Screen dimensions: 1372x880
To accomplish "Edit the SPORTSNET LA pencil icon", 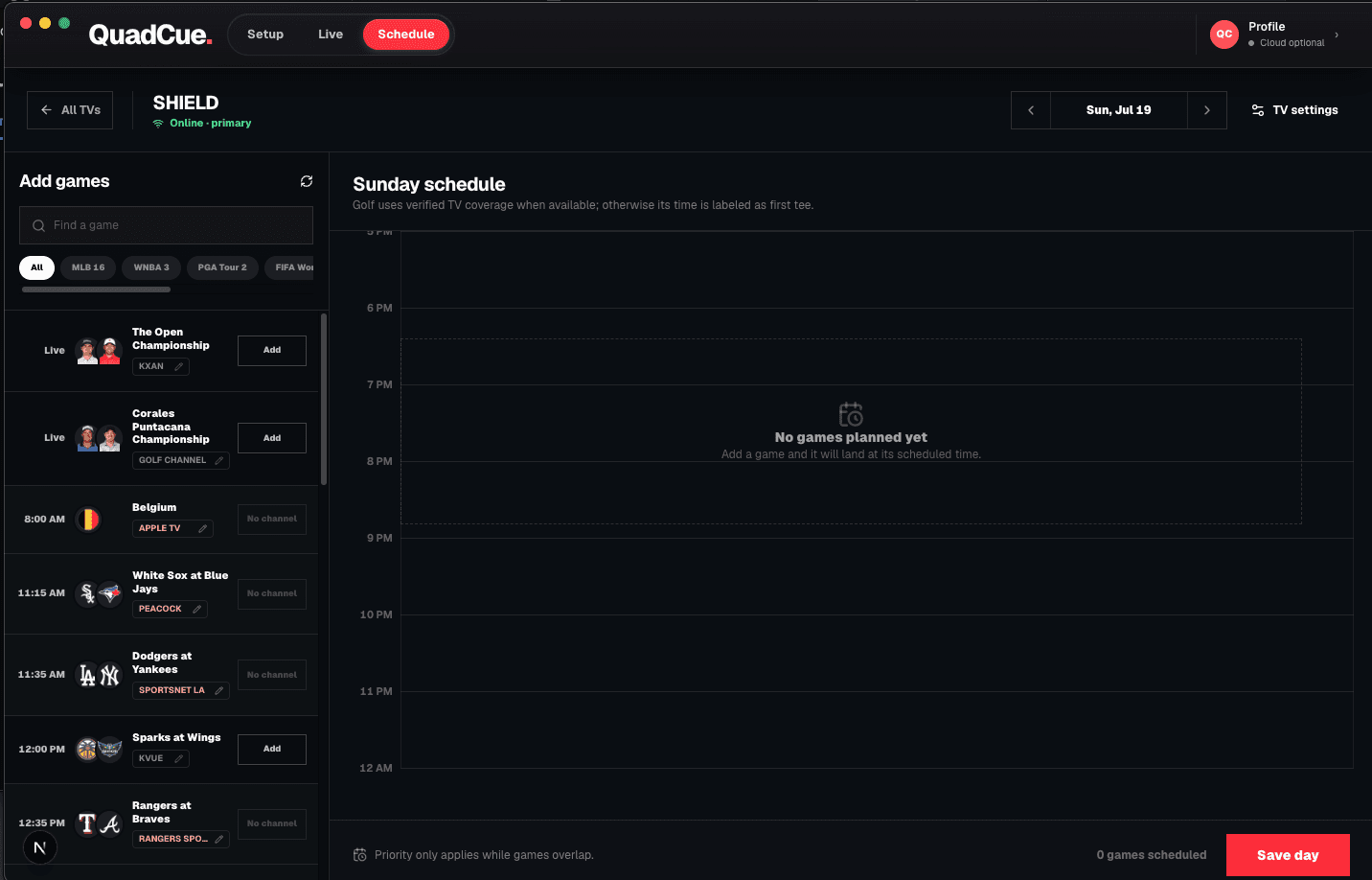I will (219, 690).
